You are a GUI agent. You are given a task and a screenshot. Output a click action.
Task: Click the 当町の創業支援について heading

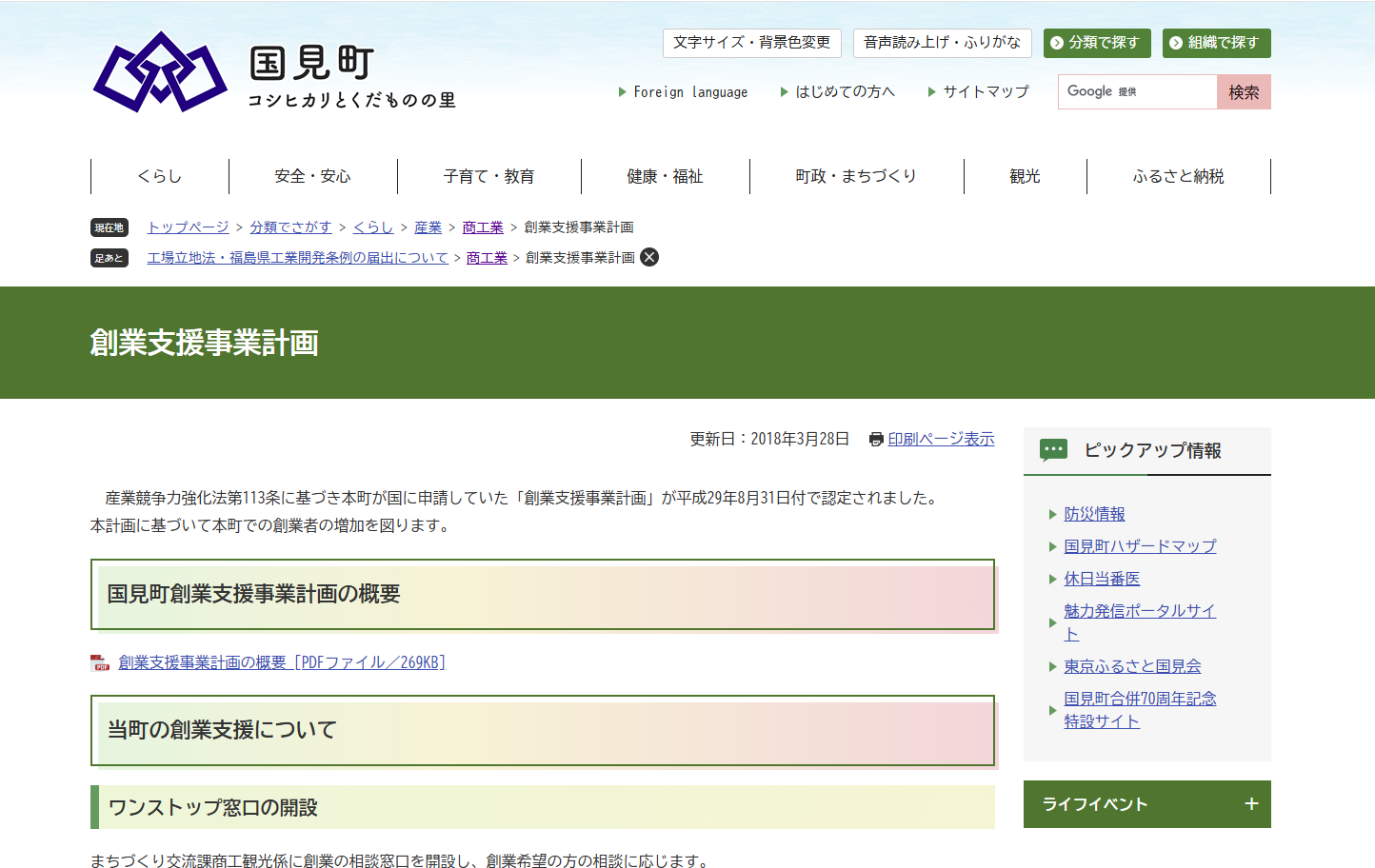pyautogui.click(x=222, y=730)
